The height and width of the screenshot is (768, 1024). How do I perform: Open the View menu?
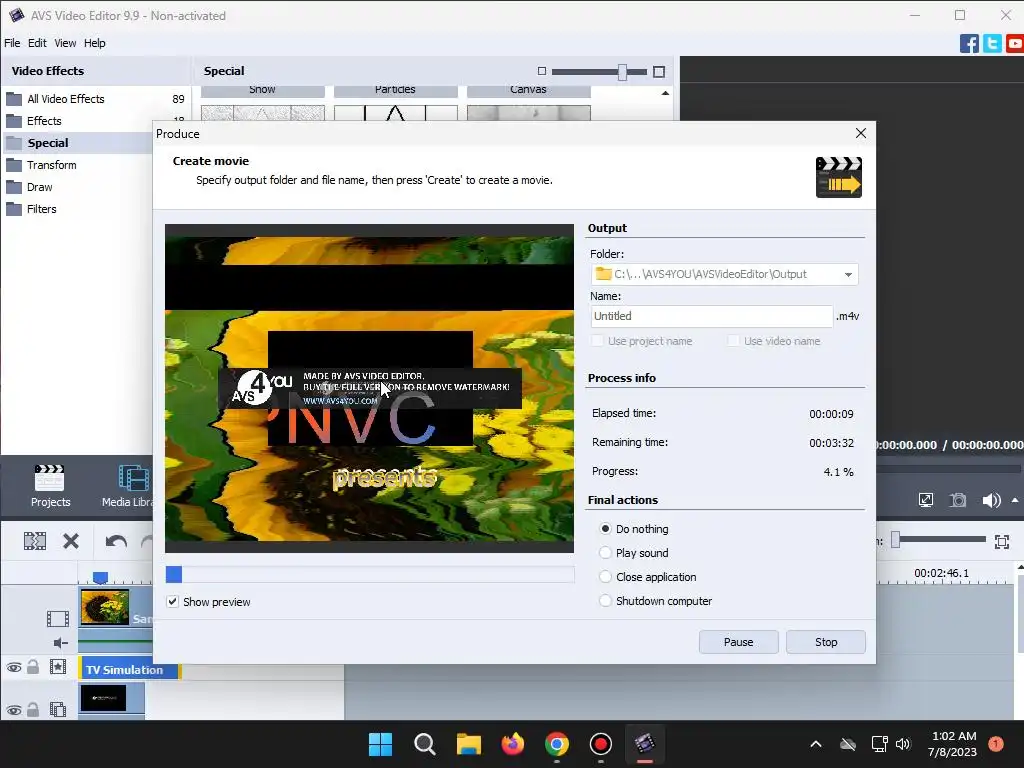click(x=65, y=43)
